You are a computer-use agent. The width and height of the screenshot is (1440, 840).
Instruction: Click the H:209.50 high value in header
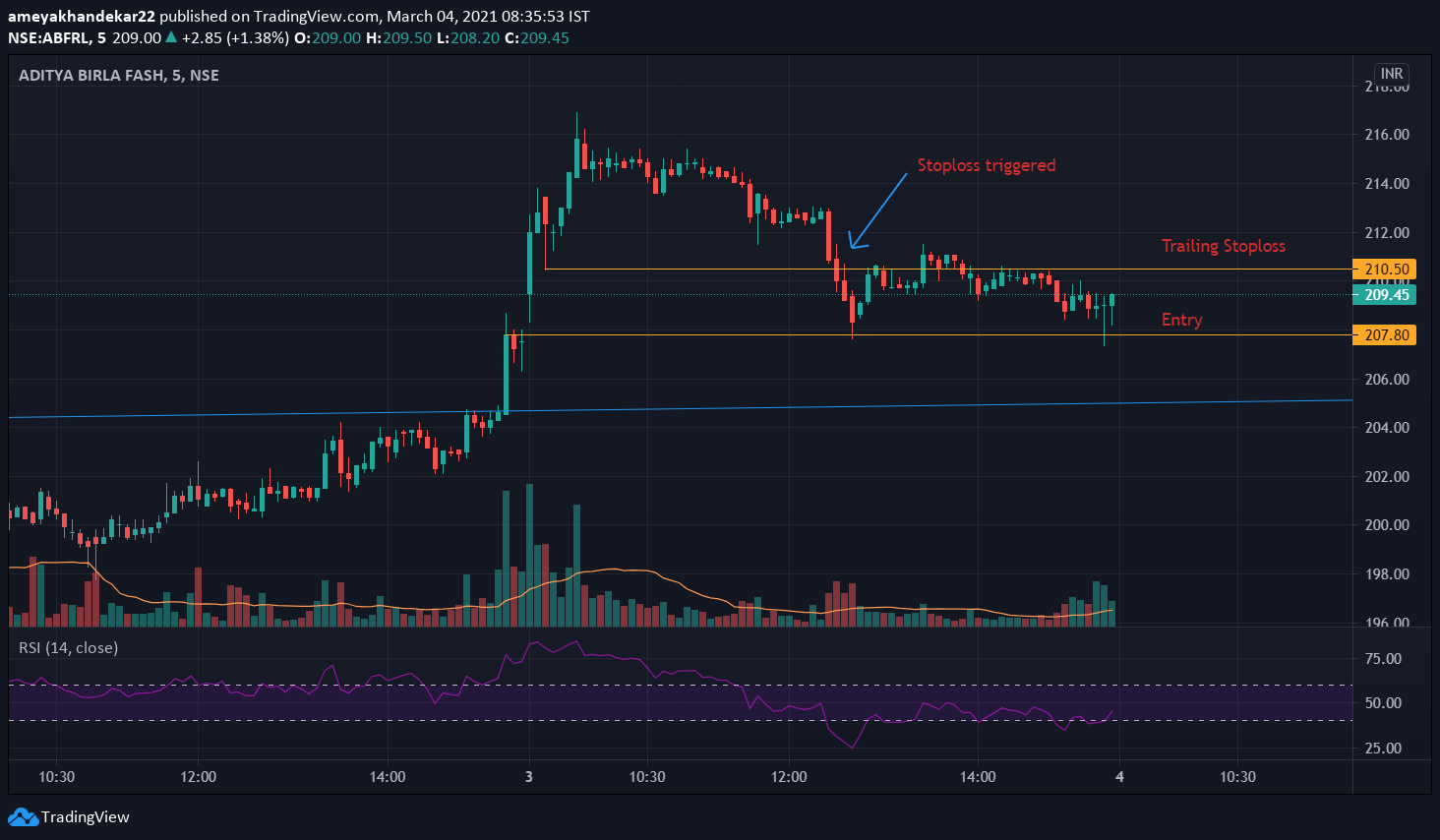[x=398, y=37]
